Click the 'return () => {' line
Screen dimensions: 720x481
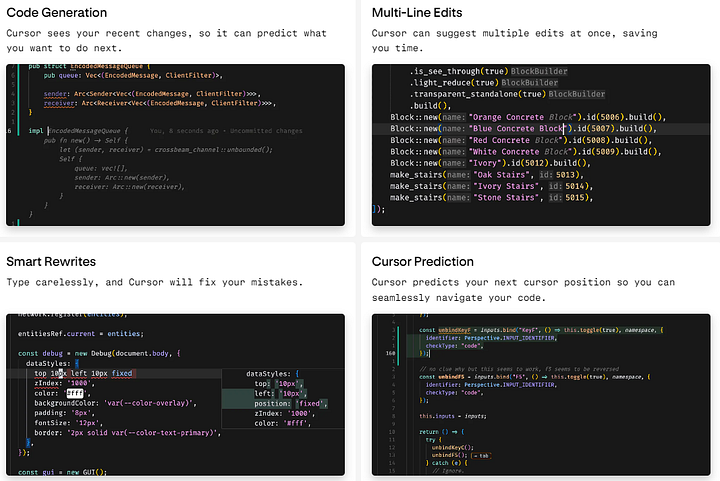coord(442,432)
